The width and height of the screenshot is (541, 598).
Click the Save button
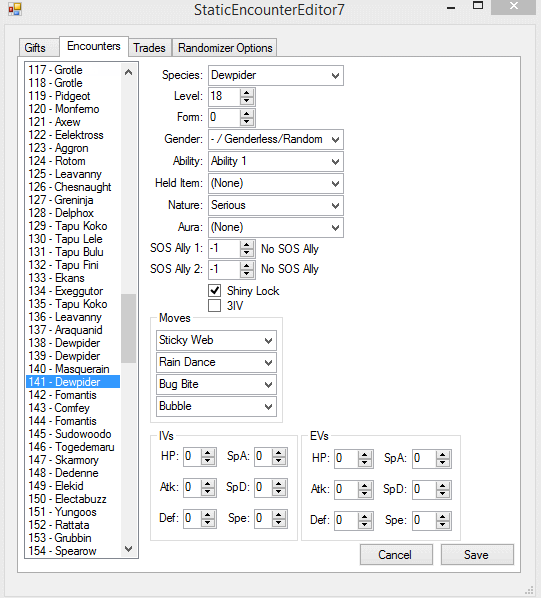(x=477, y=555)
